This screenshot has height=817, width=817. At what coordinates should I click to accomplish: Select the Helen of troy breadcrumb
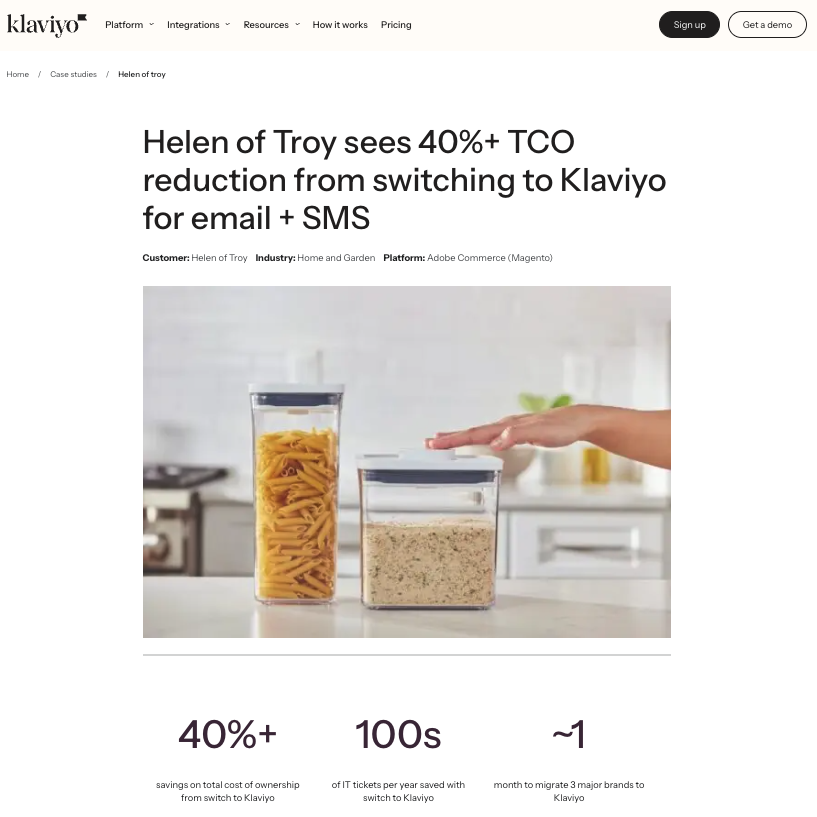tap(142, 74)
